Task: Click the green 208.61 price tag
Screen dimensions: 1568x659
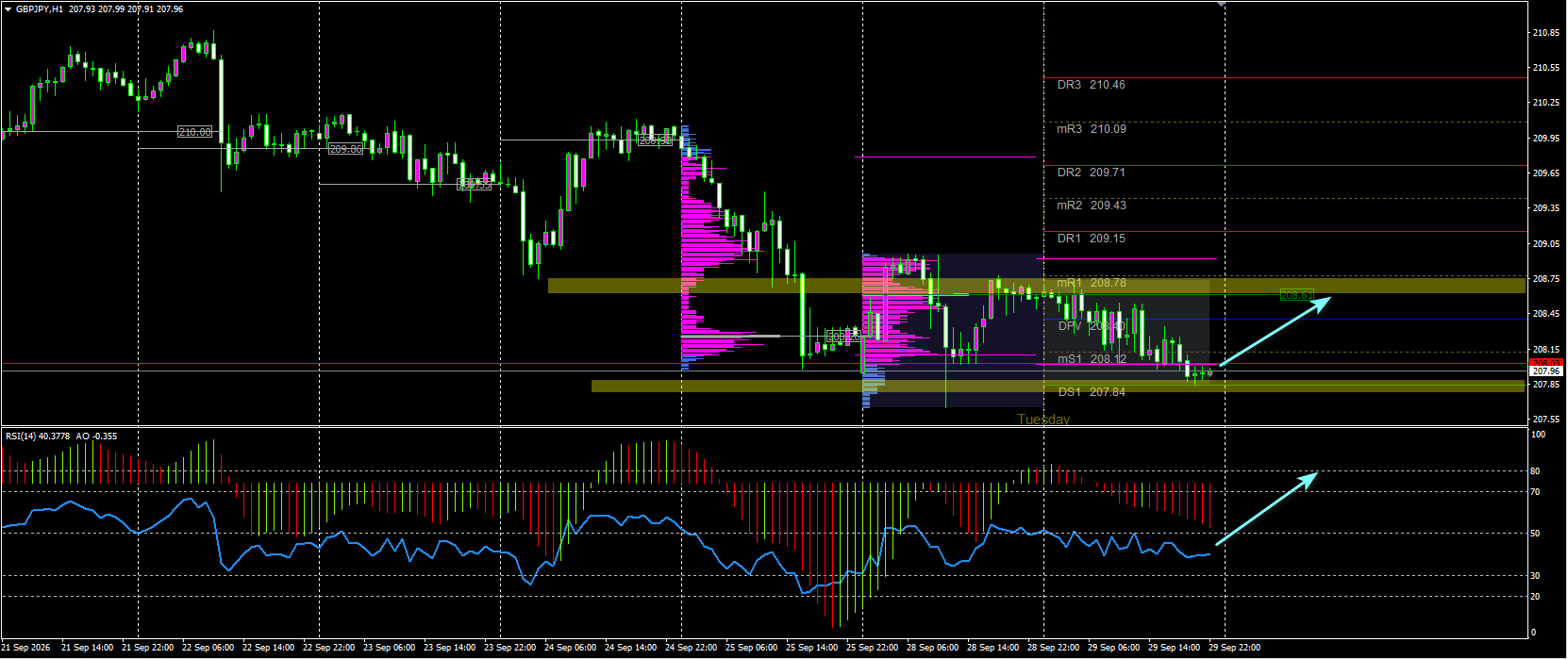Action: pos(1295,295)
